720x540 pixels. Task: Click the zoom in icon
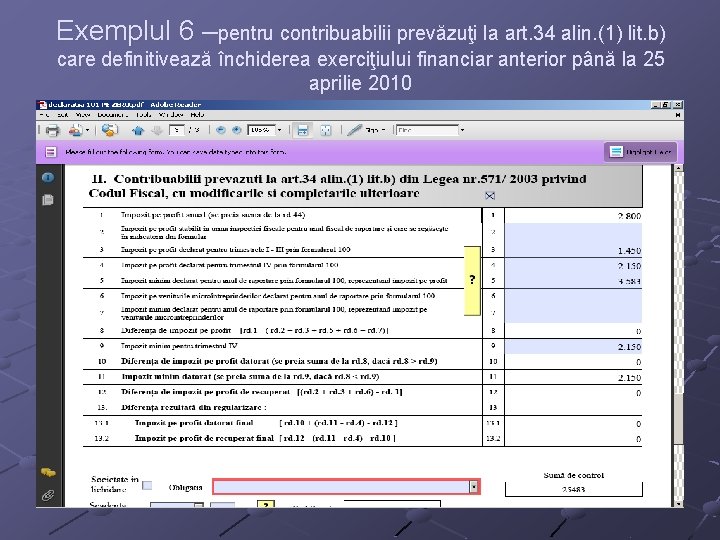[x=236, y=130]
